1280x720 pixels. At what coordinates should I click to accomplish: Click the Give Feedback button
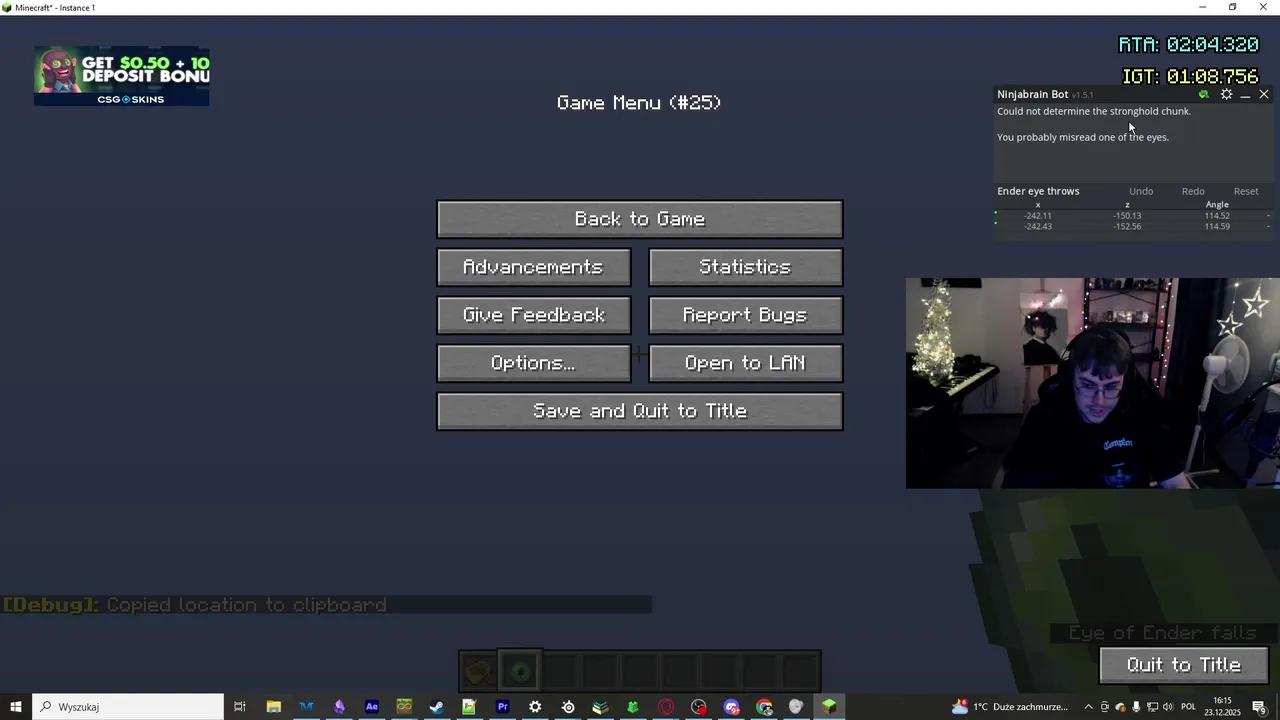tap(534, 315)
